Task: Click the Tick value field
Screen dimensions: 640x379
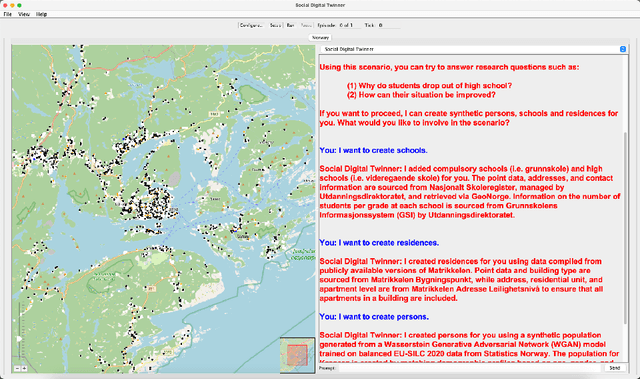Action: pos(389,25)
